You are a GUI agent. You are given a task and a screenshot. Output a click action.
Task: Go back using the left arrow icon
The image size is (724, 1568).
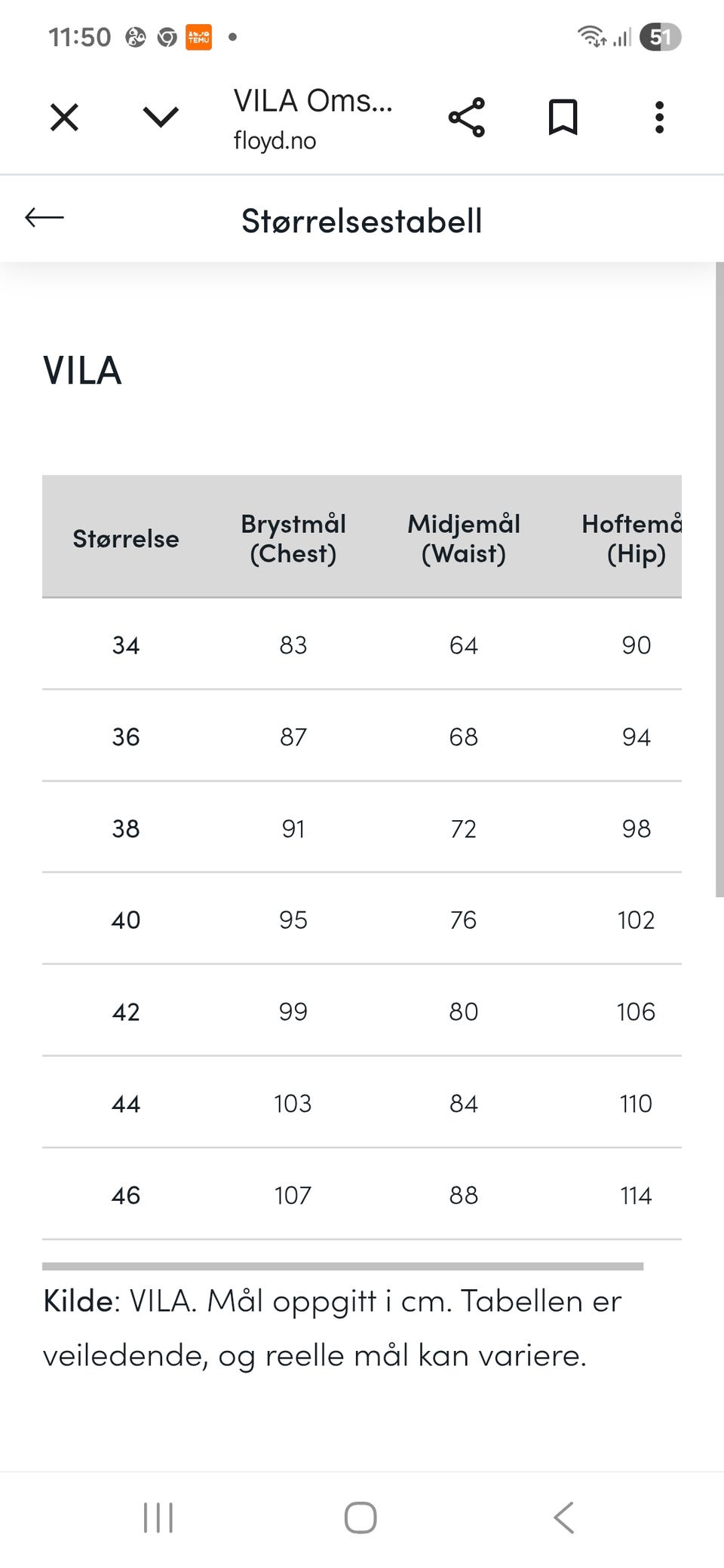pos(44,218)
